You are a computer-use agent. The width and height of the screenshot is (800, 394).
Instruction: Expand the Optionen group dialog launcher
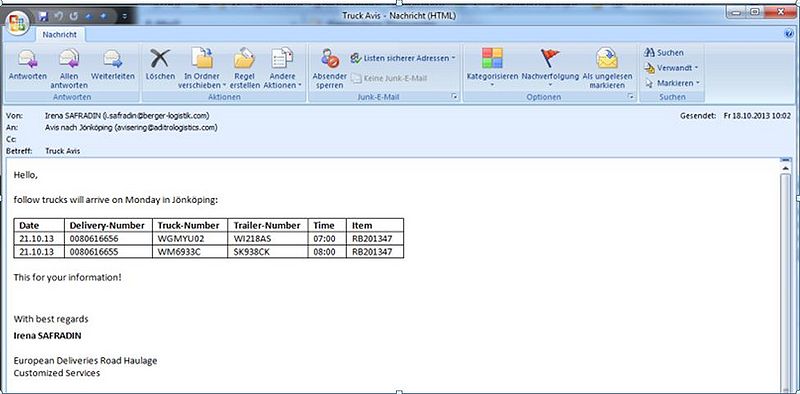tap(631, 96)
